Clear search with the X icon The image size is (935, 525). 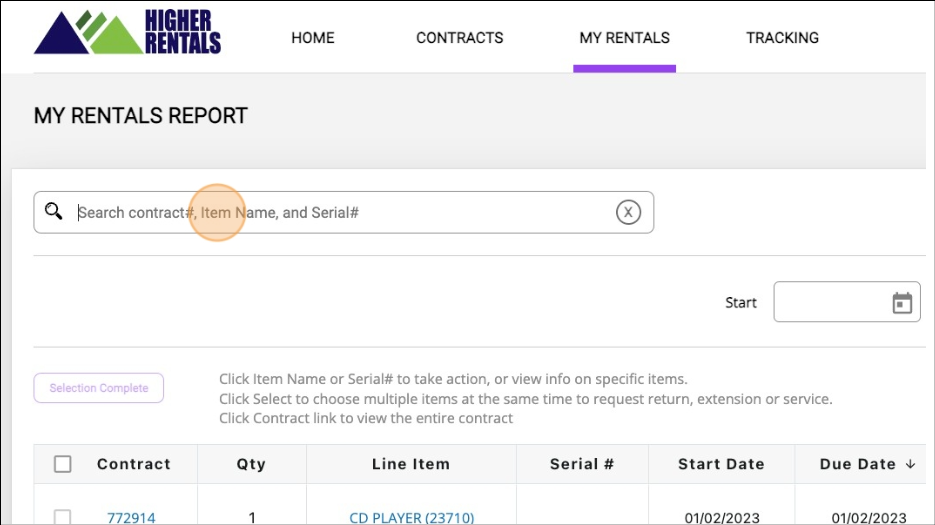[x=628, y=212]
